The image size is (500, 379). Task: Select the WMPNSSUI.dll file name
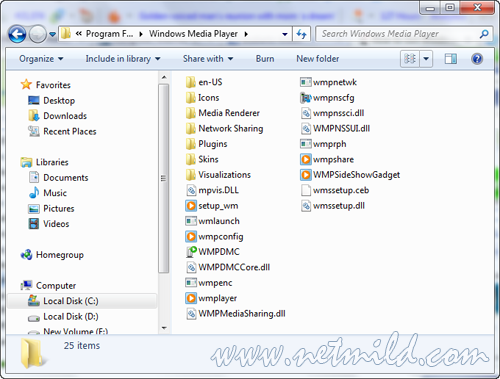[x=341, y=129]
